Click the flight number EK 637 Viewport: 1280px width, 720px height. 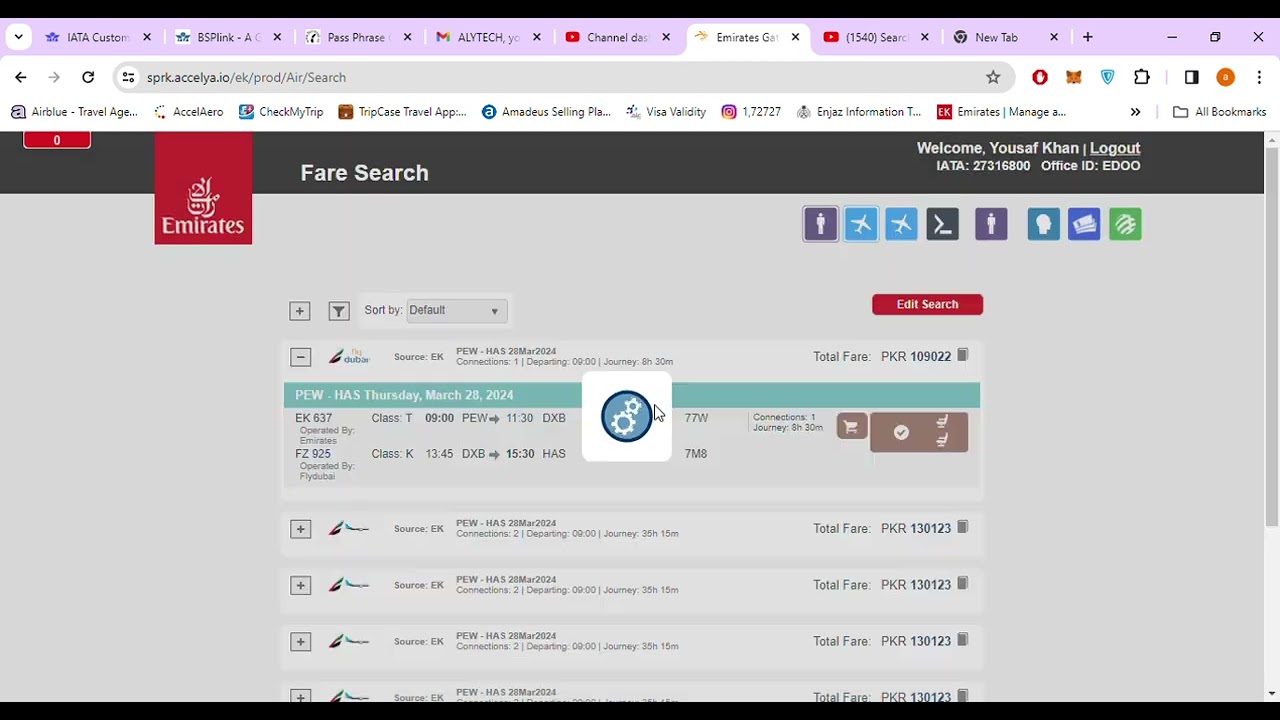313,418
